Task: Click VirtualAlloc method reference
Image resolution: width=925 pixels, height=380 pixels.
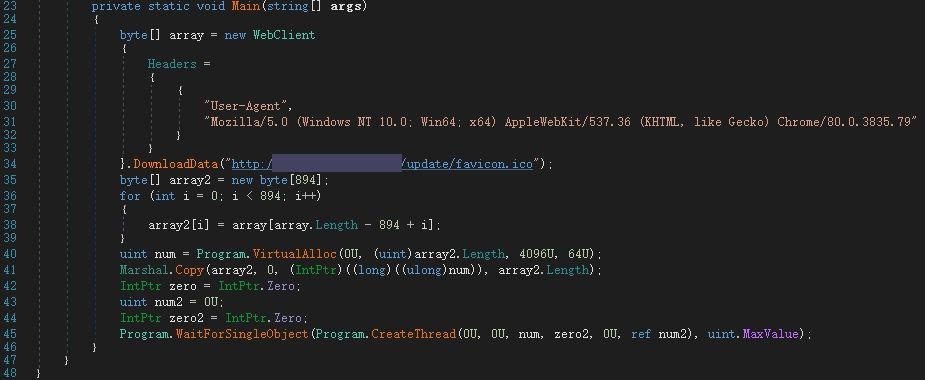Action: click(295, 254)
